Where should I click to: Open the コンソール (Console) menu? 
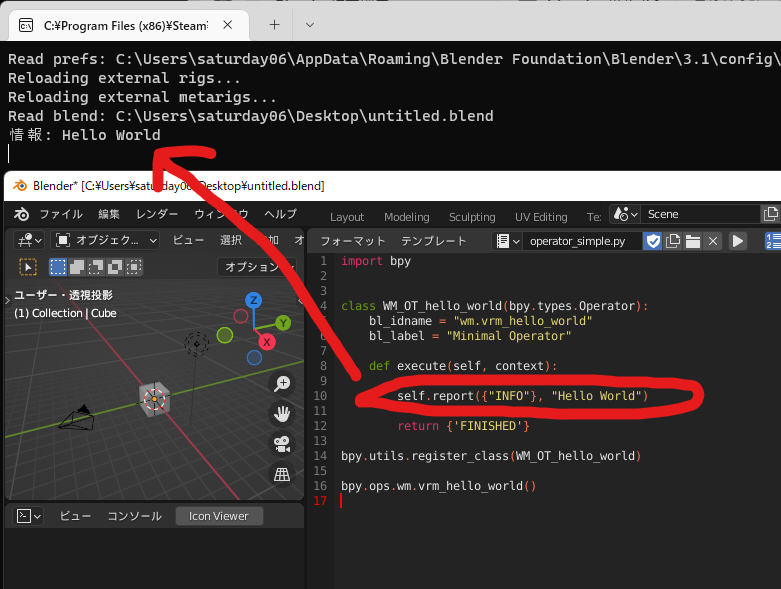[134, 516]
